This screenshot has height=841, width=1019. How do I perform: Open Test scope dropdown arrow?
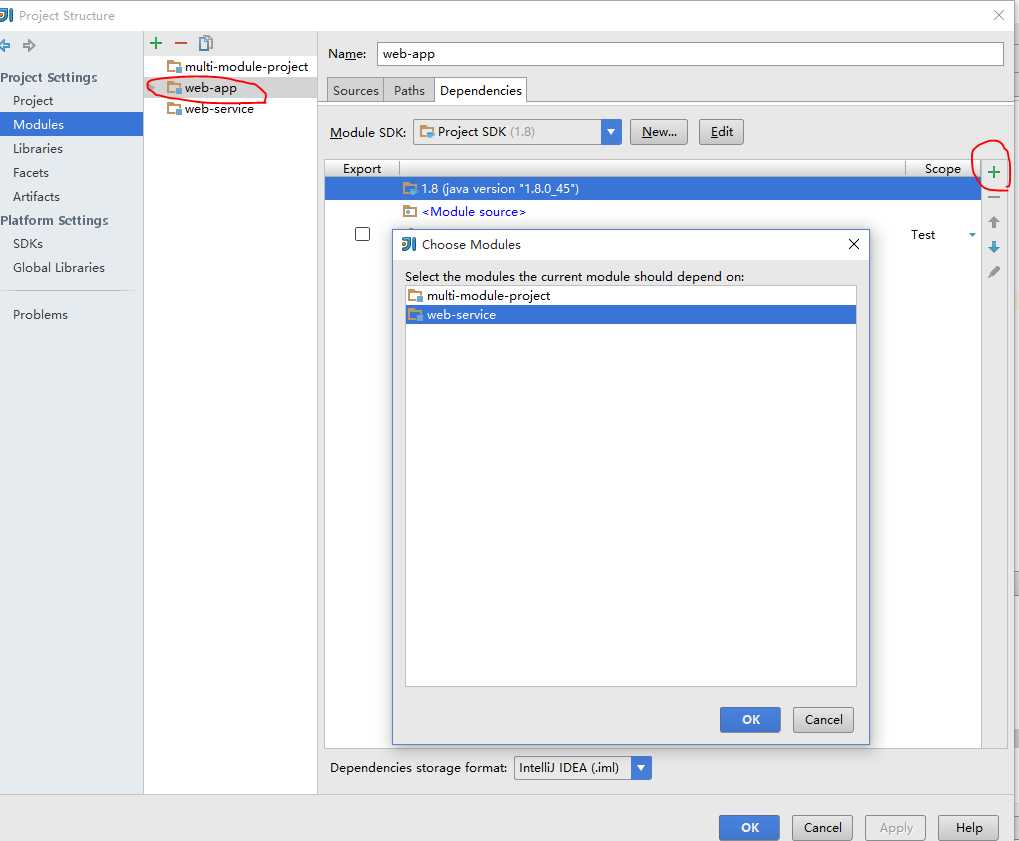click(x=972, y=235)
